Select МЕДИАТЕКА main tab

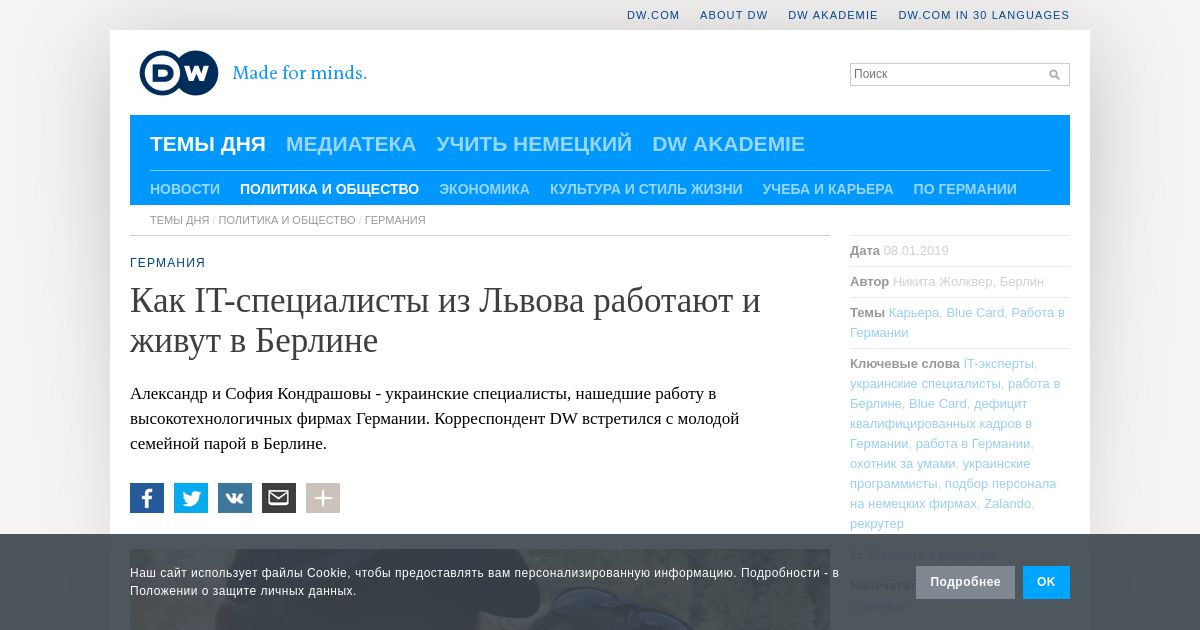(351, 144)
